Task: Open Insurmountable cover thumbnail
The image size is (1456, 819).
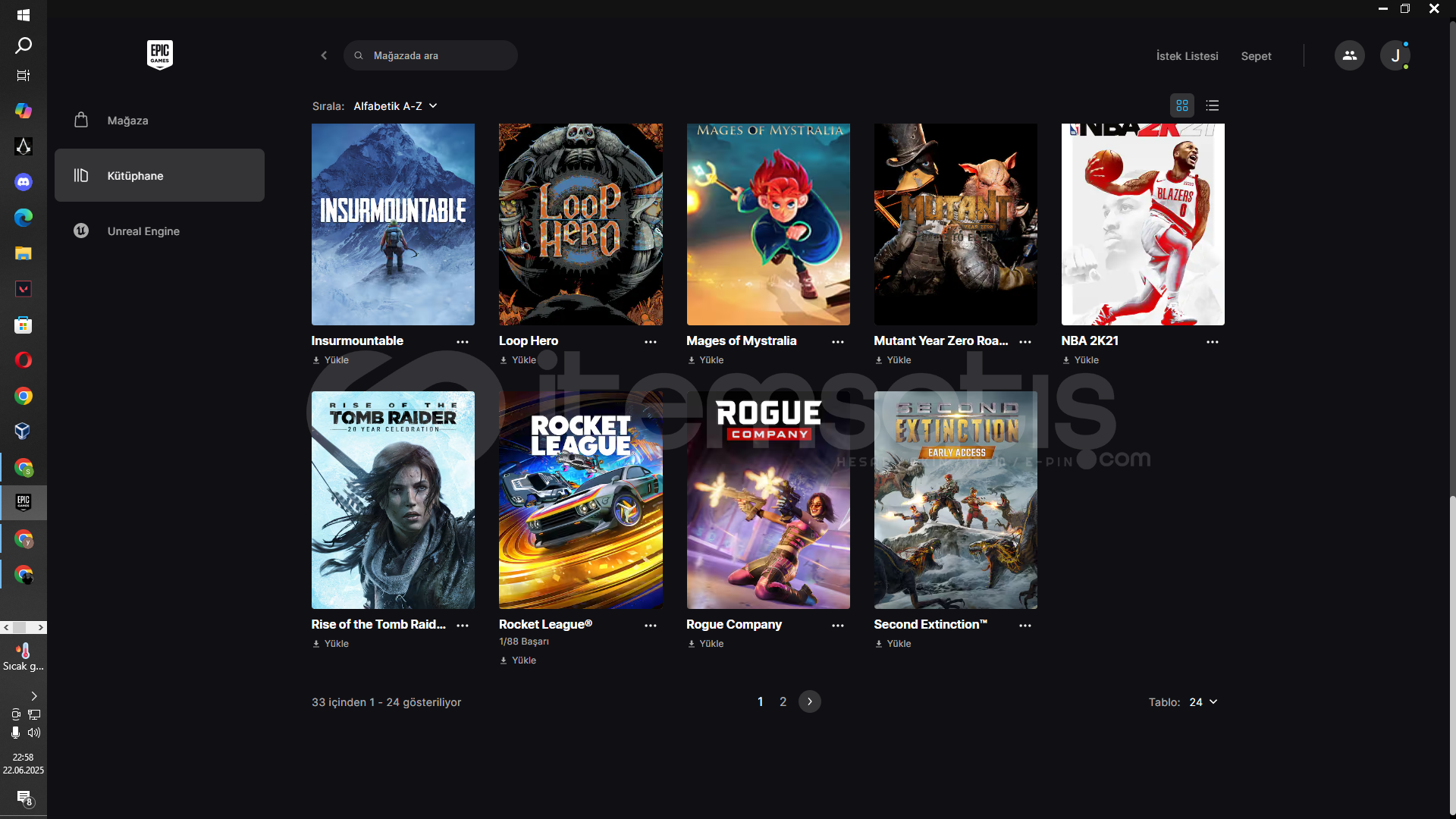Action: 393,224
